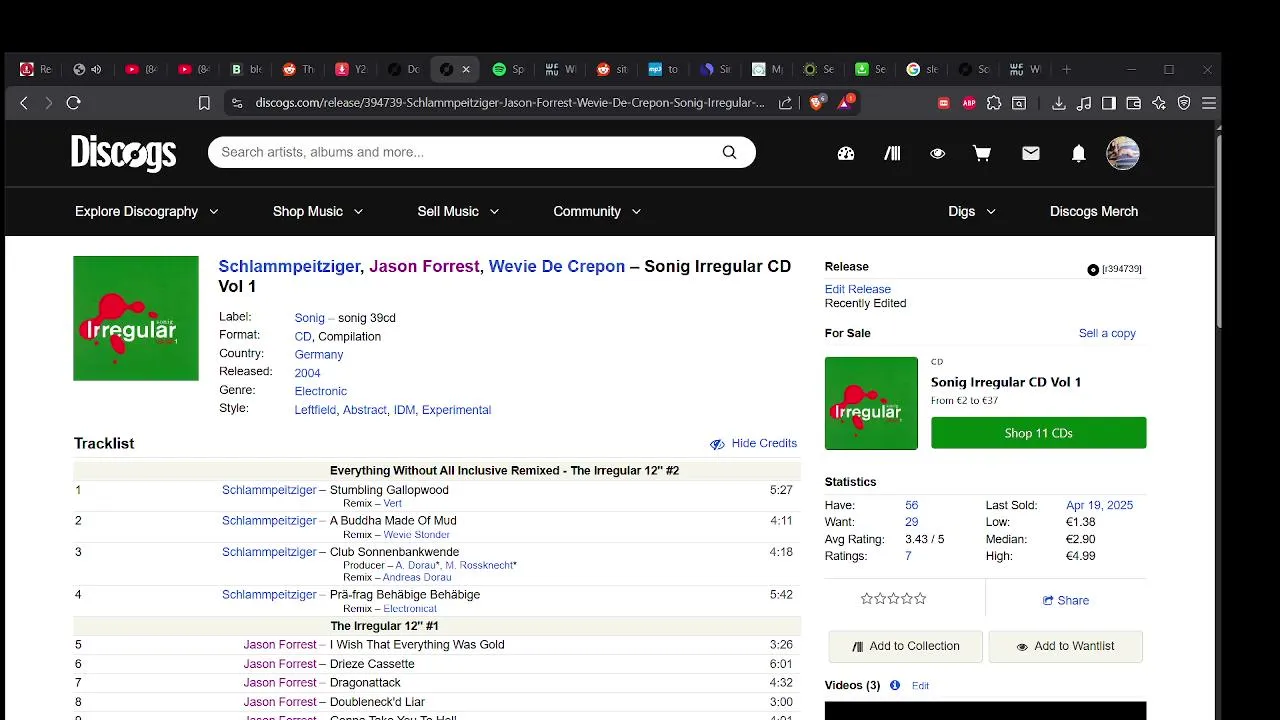Viewport: 1280px width, 720px height.
Task: Click the info icon next to Videos
Action: pyautogui.click(x=895, y=685)
